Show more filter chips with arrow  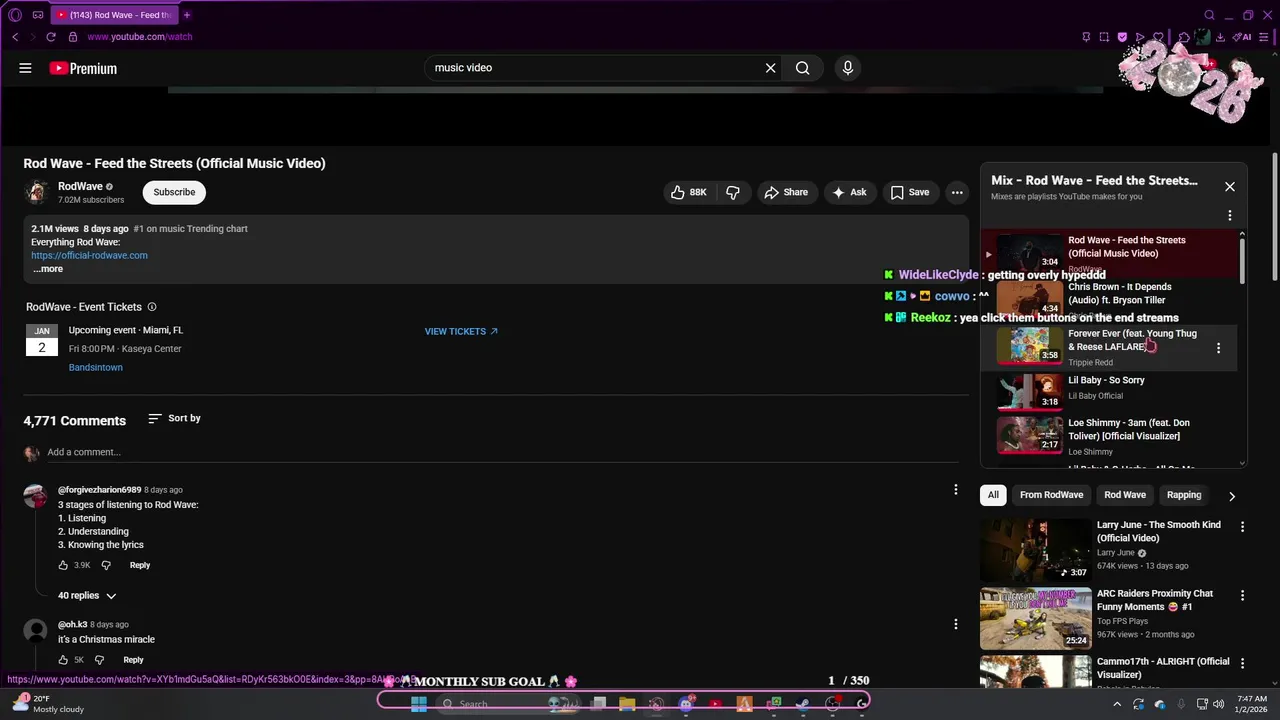1232,496
